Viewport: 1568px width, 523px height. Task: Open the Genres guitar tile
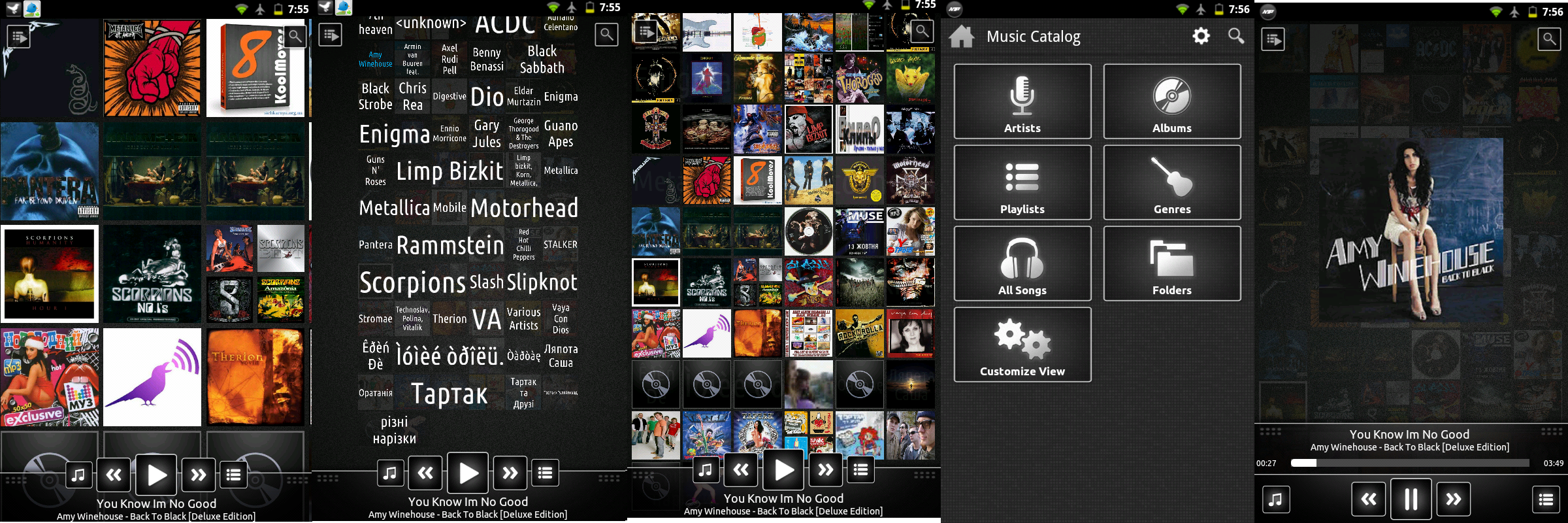click(x=1172, y=182)
